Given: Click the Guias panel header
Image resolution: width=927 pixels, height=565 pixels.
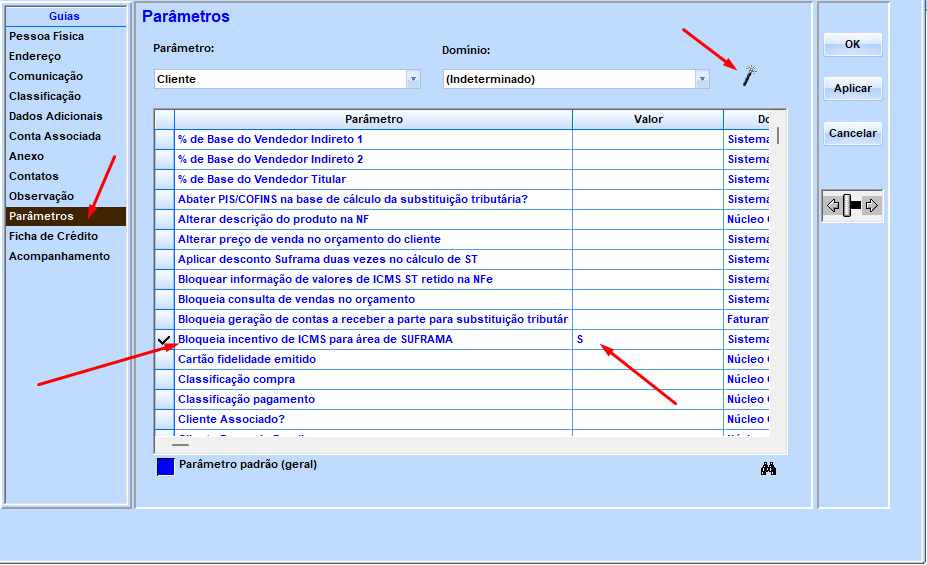Looking at the screenshot, I should 64,17.
